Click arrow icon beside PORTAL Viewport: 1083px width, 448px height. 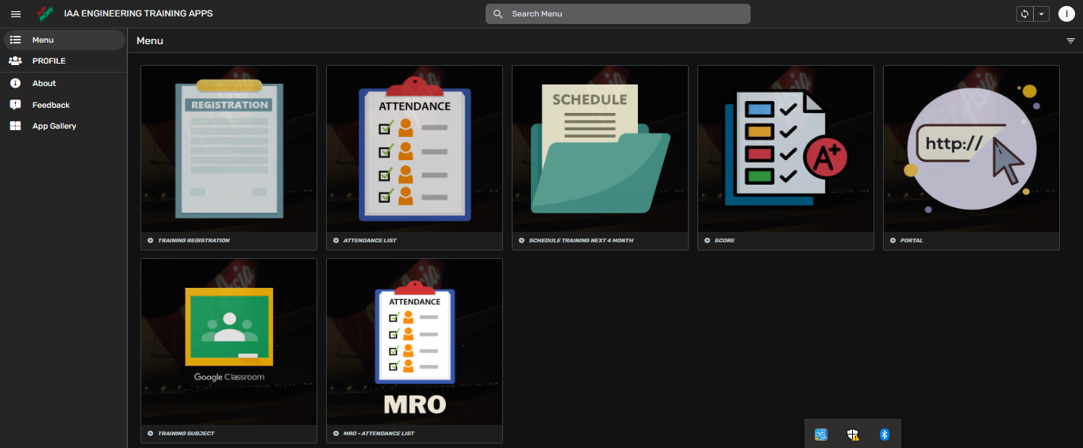[x=892, y=241]
